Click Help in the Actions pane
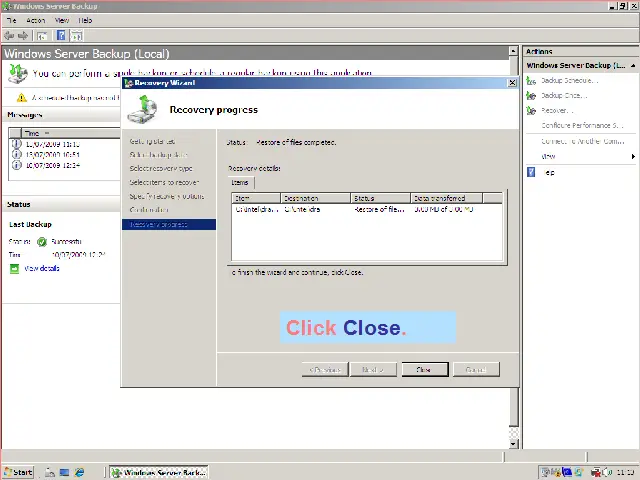Image resolution: width=640 pixels, height=480 pixels. pos(549,172)
